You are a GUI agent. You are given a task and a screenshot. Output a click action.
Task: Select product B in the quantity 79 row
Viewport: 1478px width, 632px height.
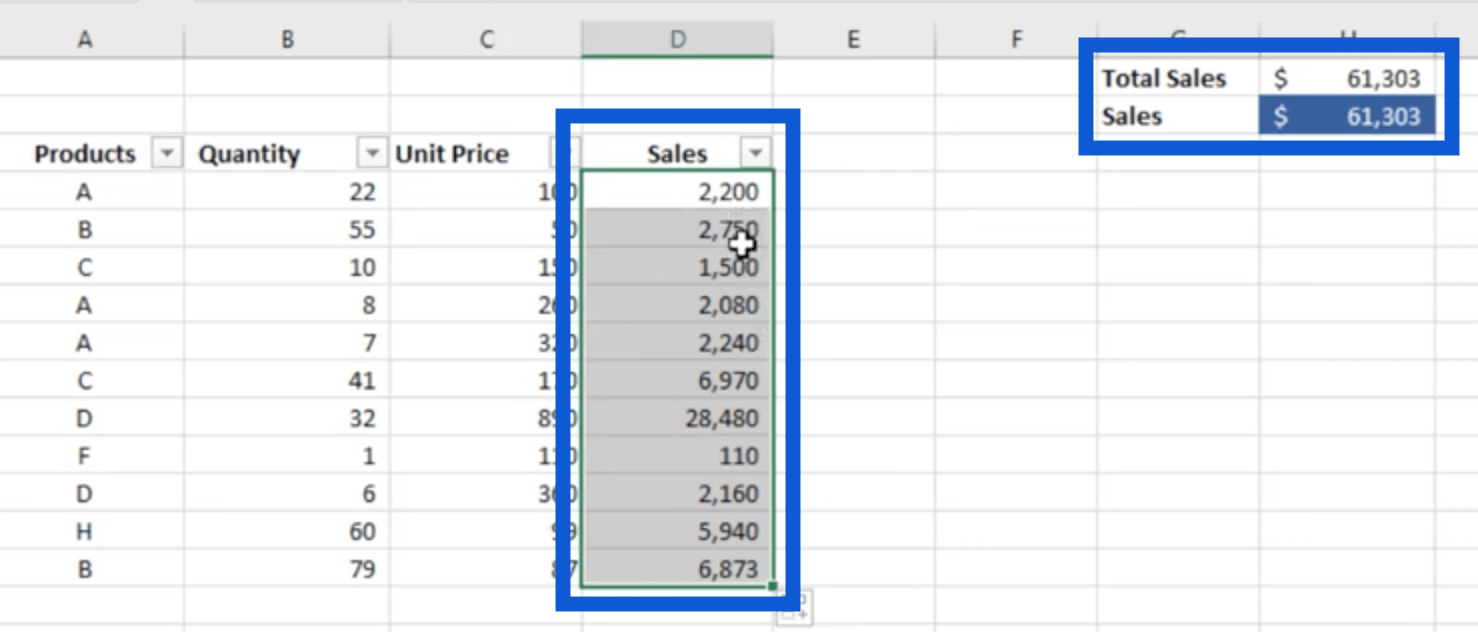pos(85,569)
